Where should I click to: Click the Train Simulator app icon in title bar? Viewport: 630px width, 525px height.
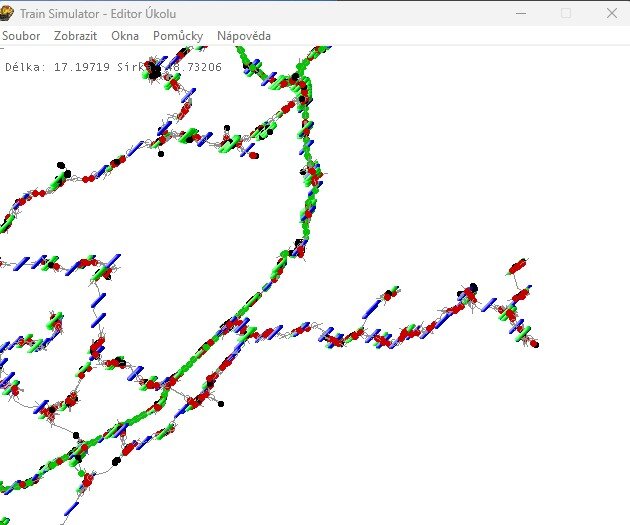(6, 13)
